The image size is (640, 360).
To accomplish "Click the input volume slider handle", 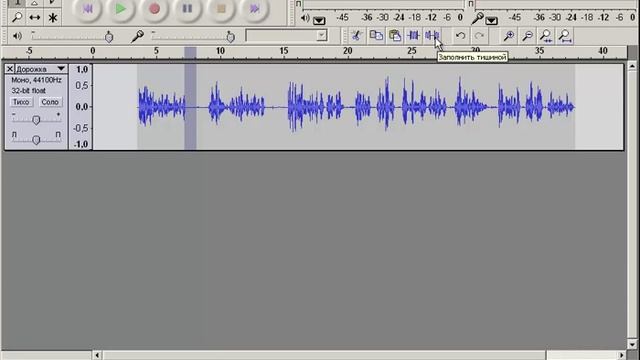I will 231,38.
